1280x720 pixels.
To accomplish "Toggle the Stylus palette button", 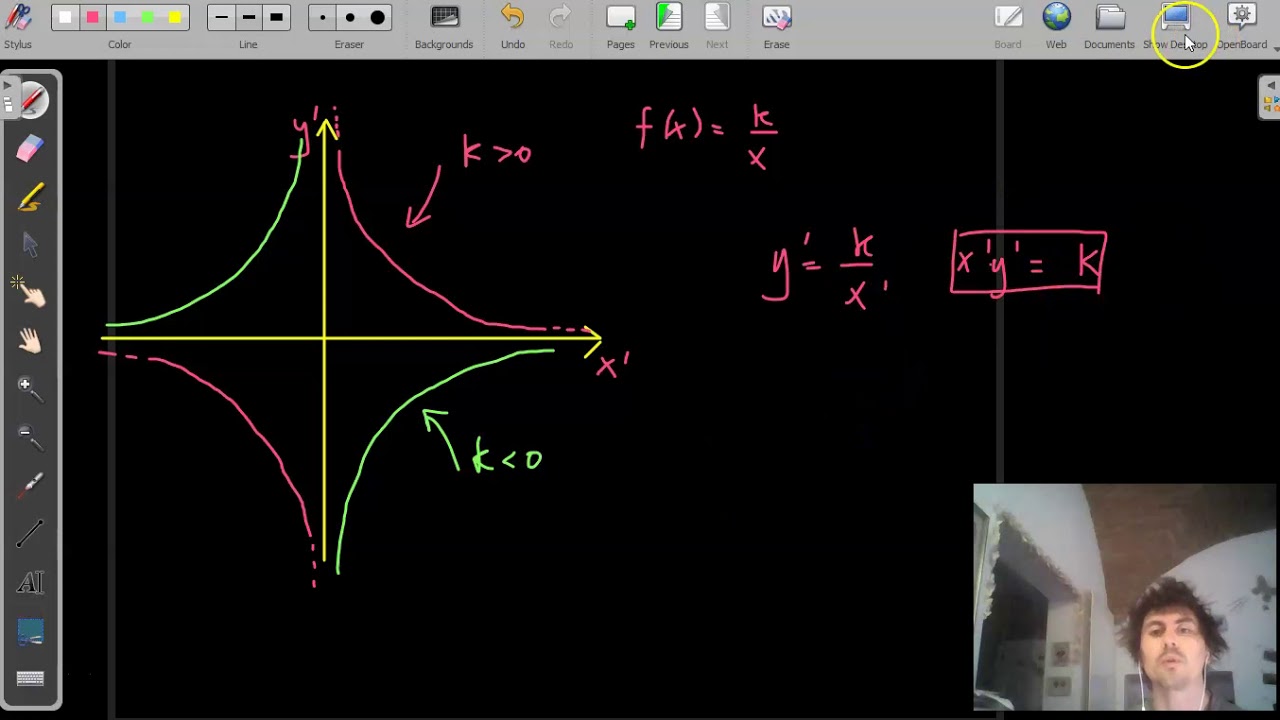I will [18, 26].
